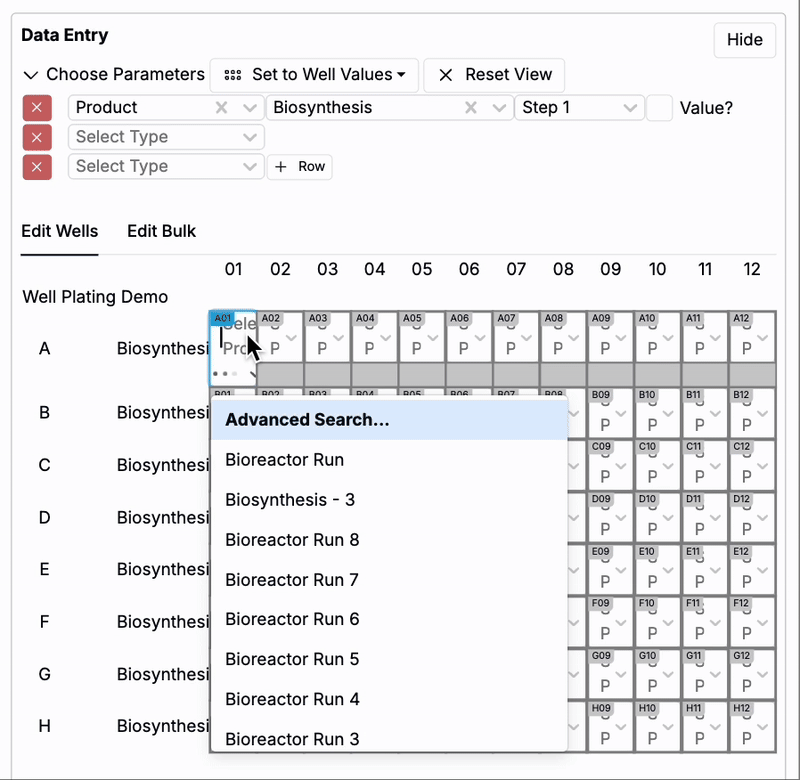This screenshot has height=780, width=800.
Task: Expand the Step 1 dropdown
Action: [579, 108]
